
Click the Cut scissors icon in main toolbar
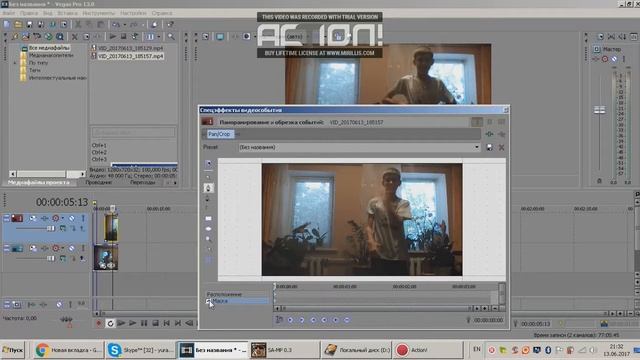point(78,24)
